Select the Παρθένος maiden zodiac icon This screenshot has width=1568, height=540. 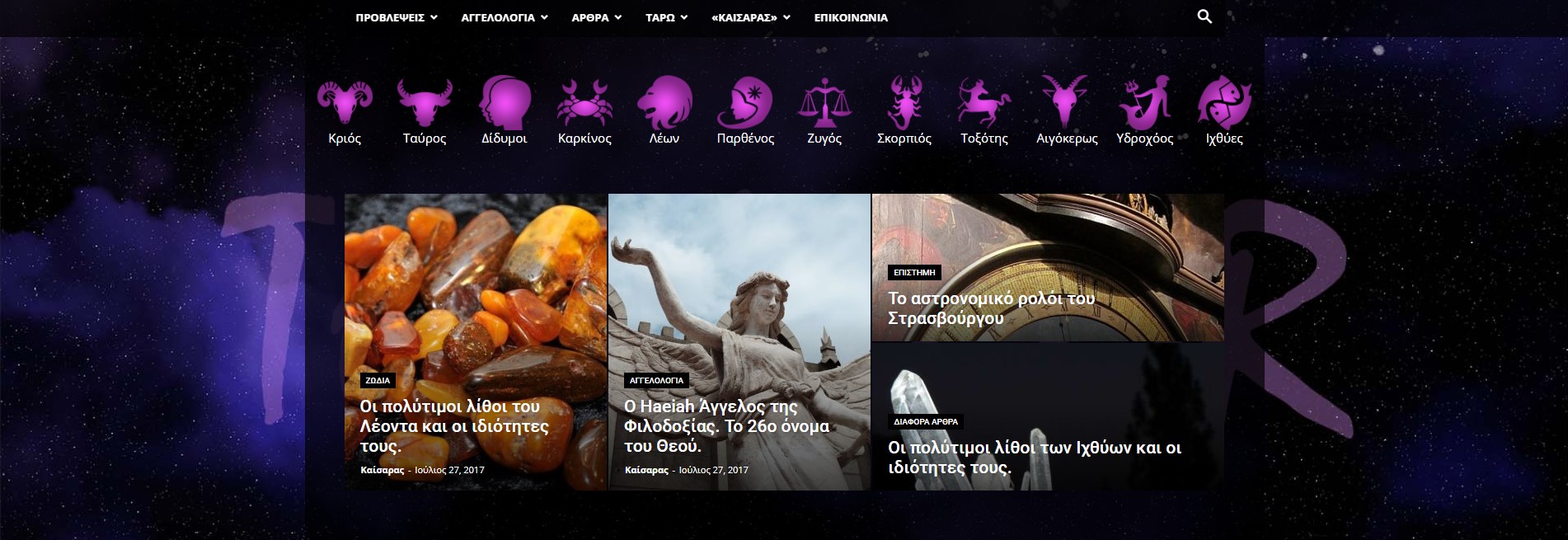tap(745, 101)
